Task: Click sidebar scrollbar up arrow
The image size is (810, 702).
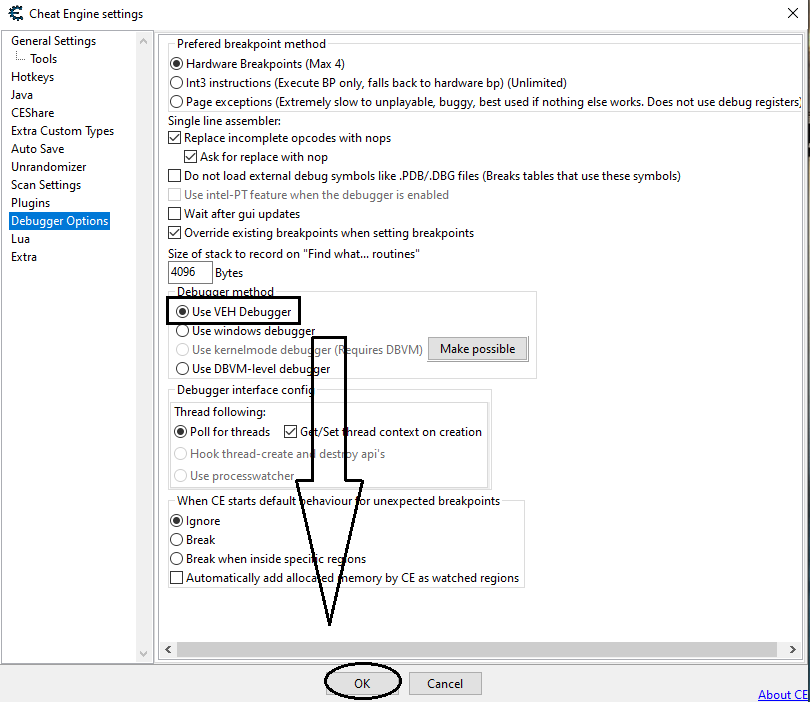Action: click(144, 41)
